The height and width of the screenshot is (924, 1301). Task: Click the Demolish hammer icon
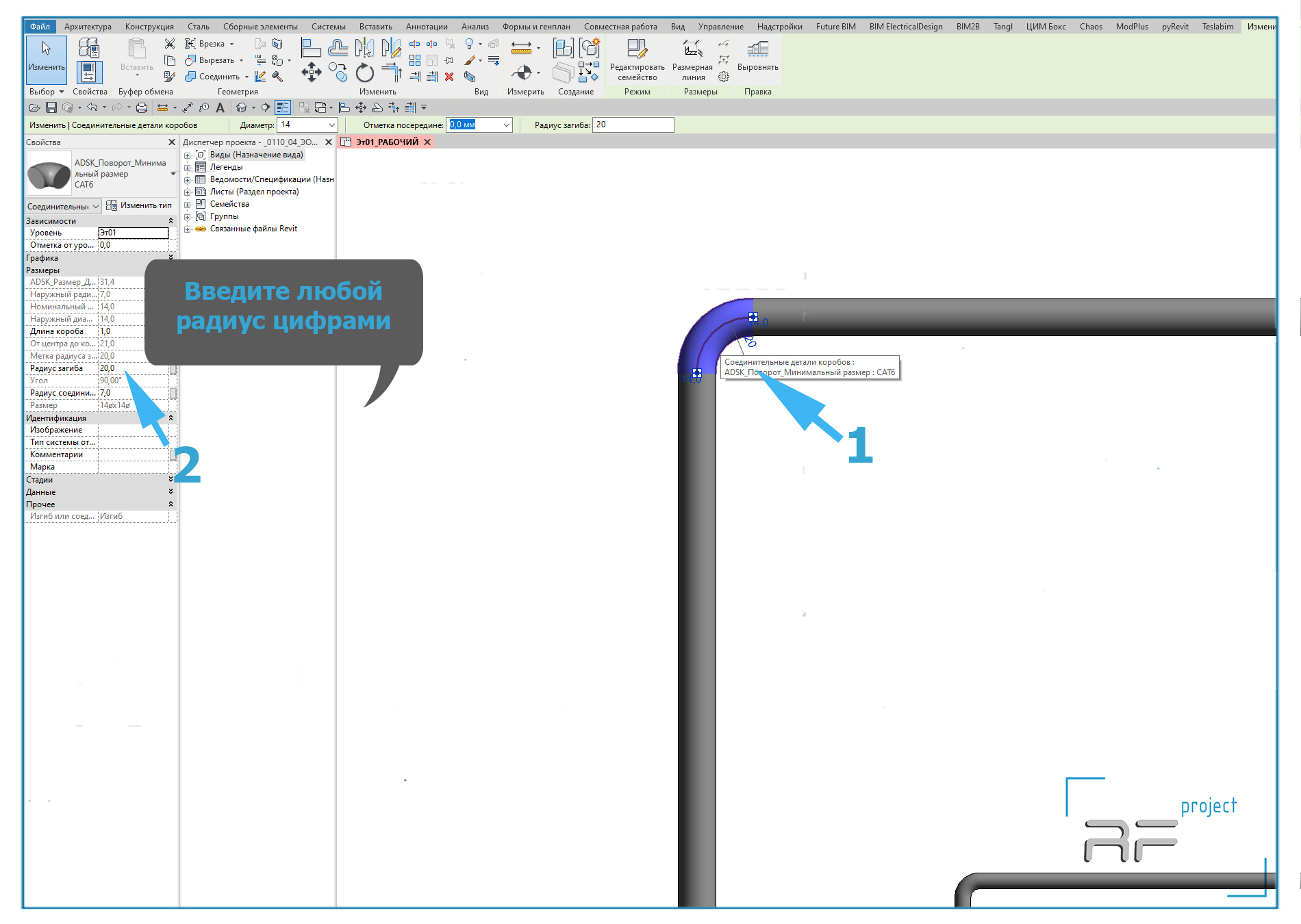pyautogui.click(x=277, y=77)
